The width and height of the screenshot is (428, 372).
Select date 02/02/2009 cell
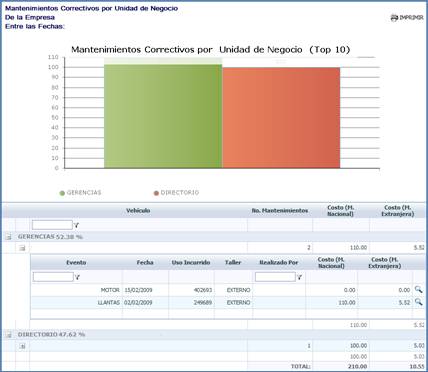tap(138, 302)
